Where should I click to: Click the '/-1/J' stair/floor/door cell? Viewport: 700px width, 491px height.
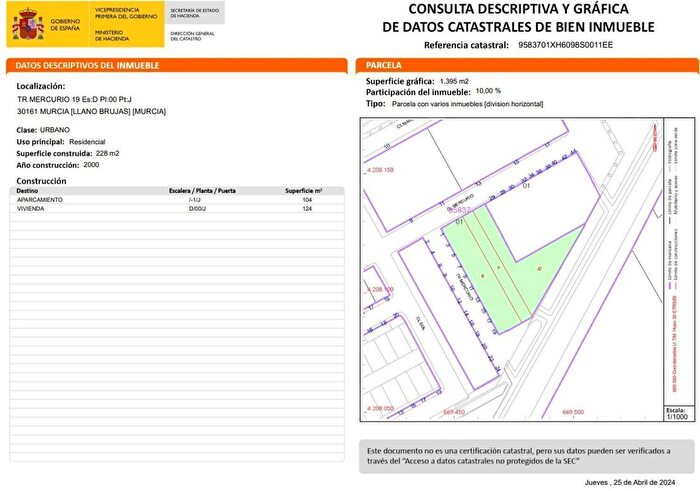click(x=195, y=200)
